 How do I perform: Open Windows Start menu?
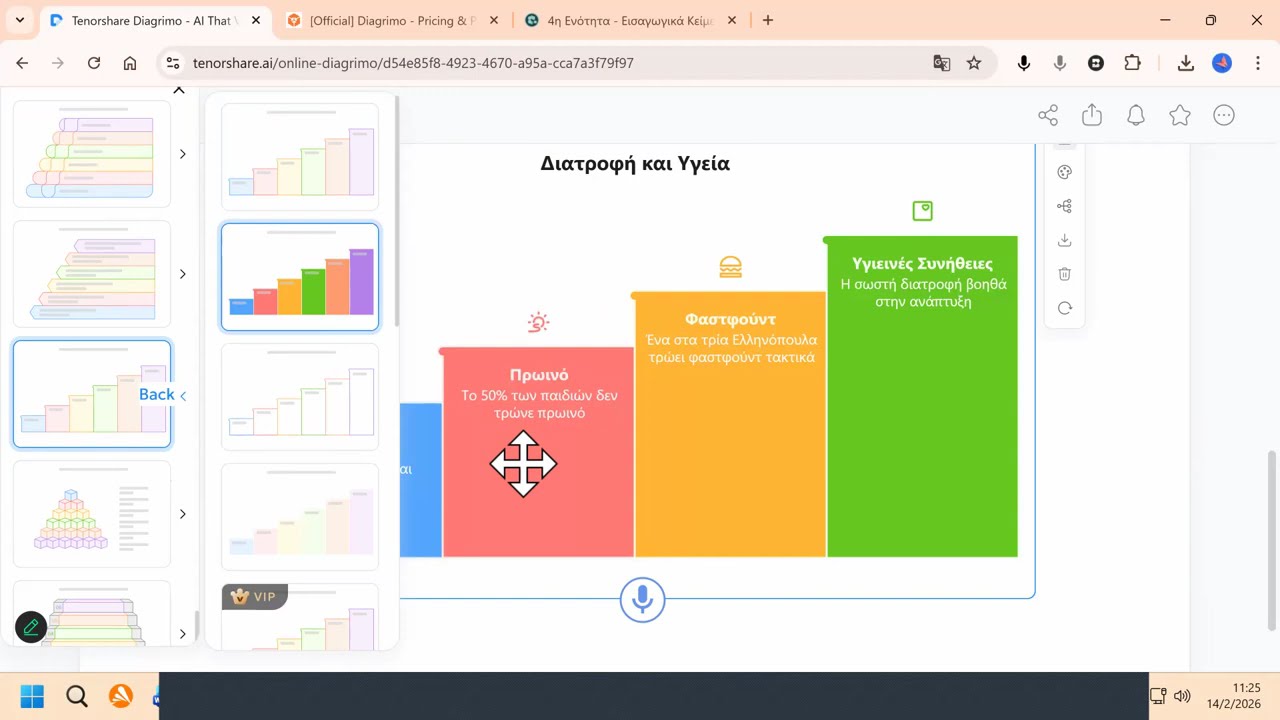click(32, 696)
